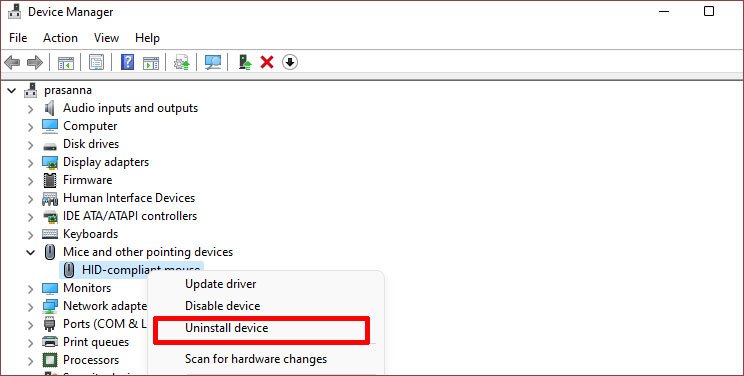Click the Update device driver toolbar icon
The image size is (744, 376).
click(x=245, y=62)
